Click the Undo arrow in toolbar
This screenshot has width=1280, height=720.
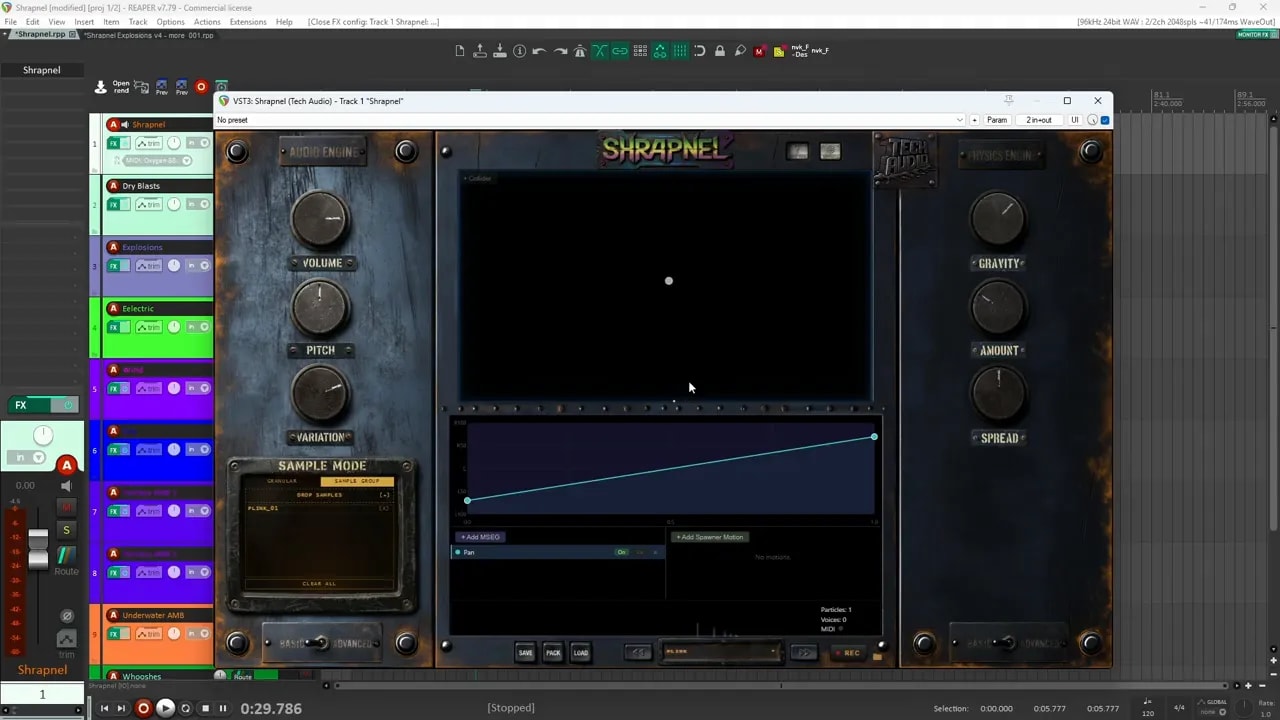539,51
